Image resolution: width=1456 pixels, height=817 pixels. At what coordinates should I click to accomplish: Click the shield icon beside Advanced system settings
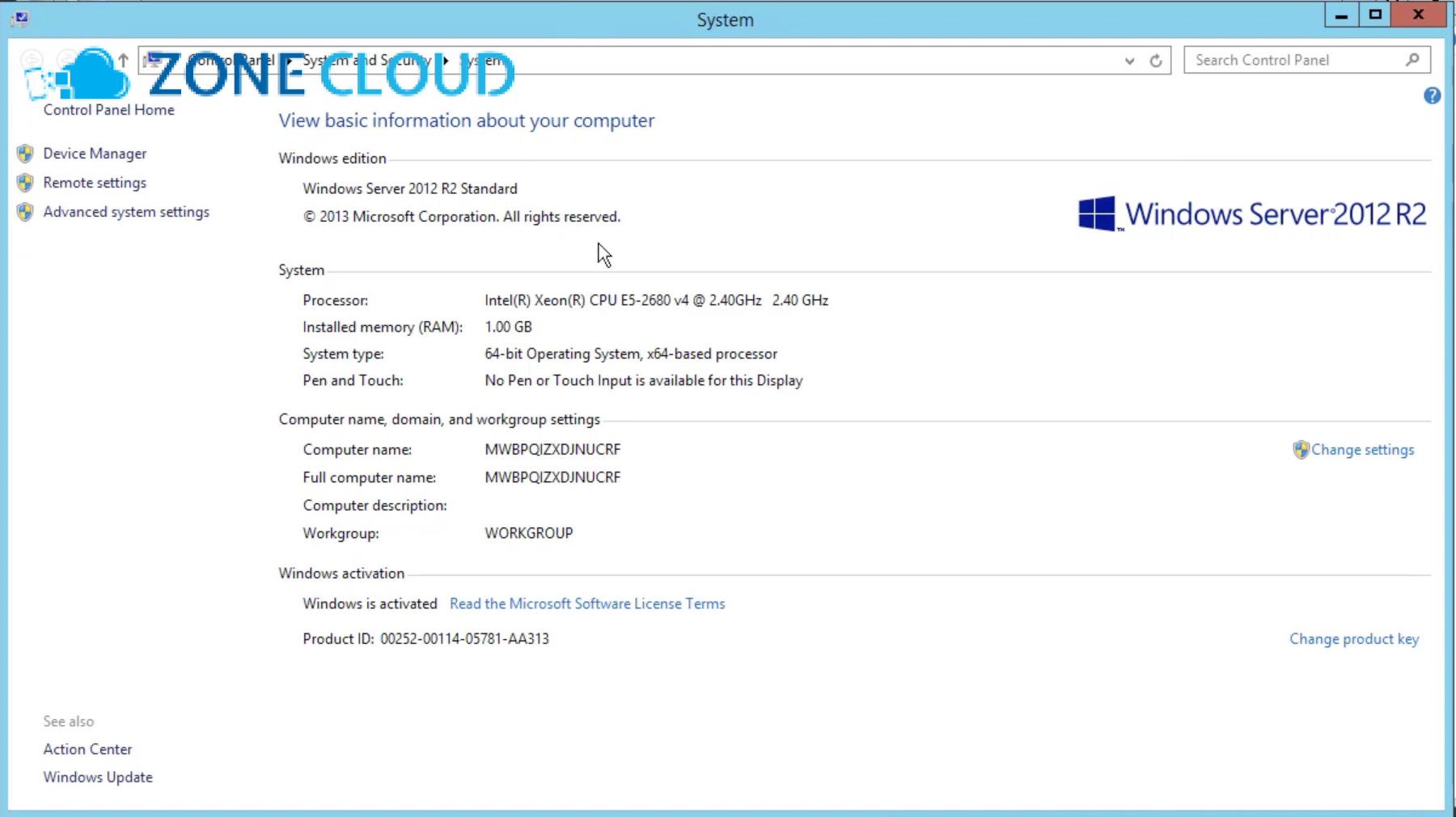point(25,212)
